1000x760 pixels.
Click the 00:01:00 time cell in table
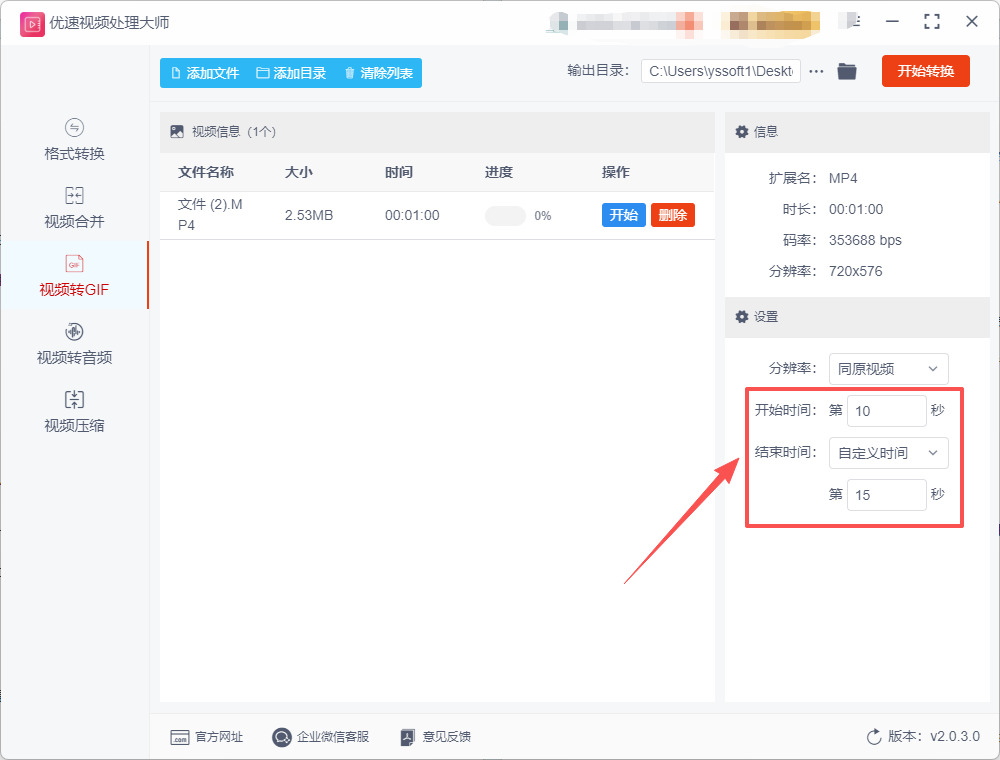tap(412, 216)
